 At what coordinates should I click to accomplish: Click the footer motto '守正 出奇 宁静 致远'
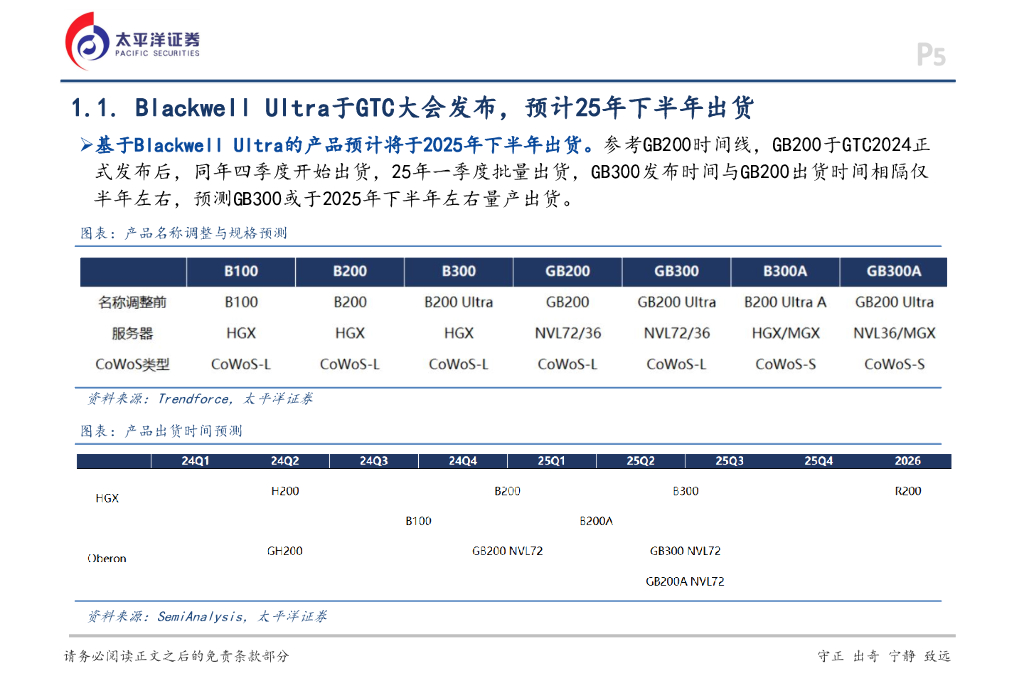[884, 657]
